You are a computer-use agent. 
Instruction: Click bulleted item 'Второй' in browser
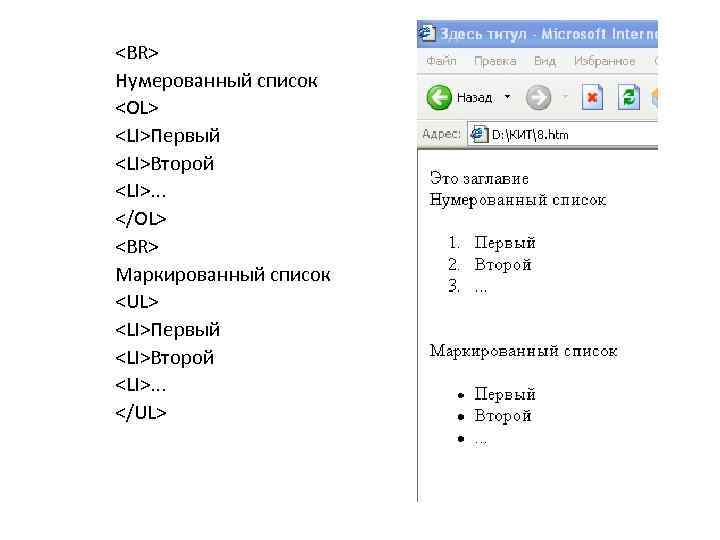pos(503,416)
